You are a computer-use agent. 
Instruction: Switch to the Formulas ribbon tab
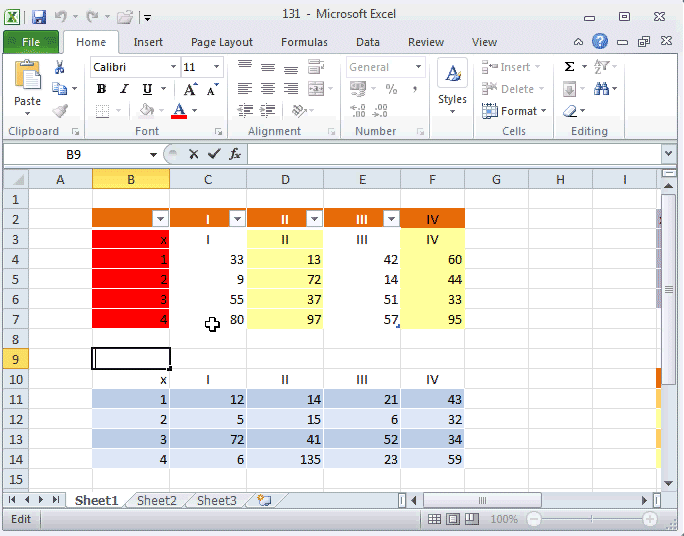[x=302, y=42]
